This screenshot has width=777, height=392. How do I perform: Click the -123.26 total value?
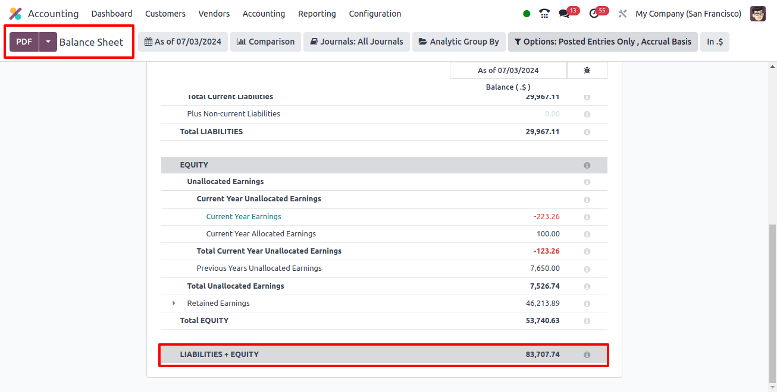pyautogui.click(x=547, y=251)
